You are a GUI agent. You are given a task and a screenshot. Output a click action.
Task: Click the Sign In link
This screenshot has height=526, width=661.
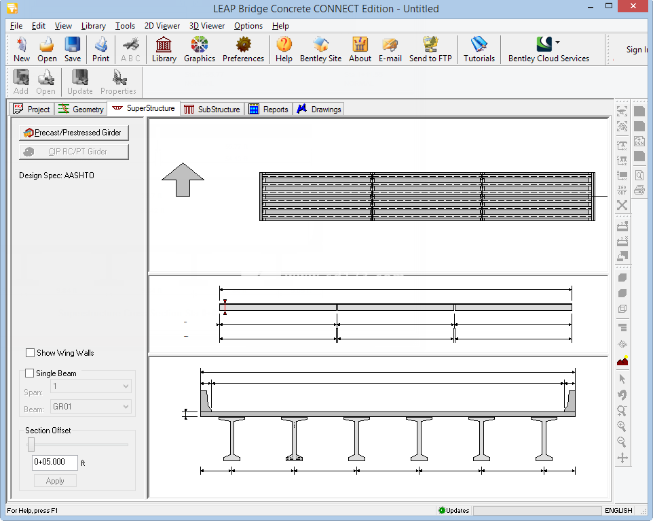pyautogui.click(x=637, y=49)
